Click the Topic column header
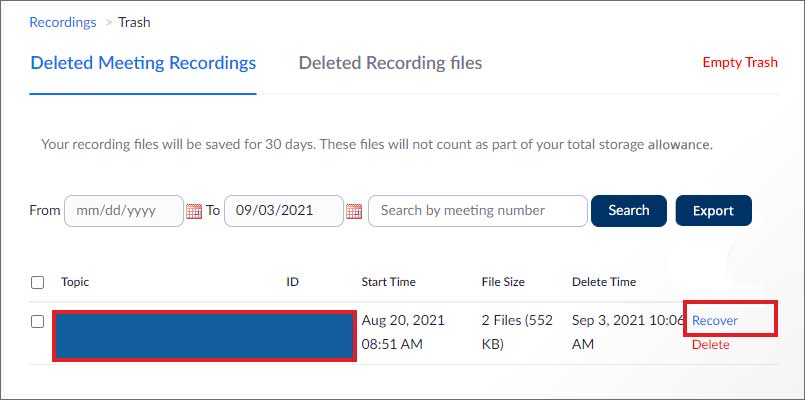The height and width of the screenshot is (400, 805). (x=75, y=282)
